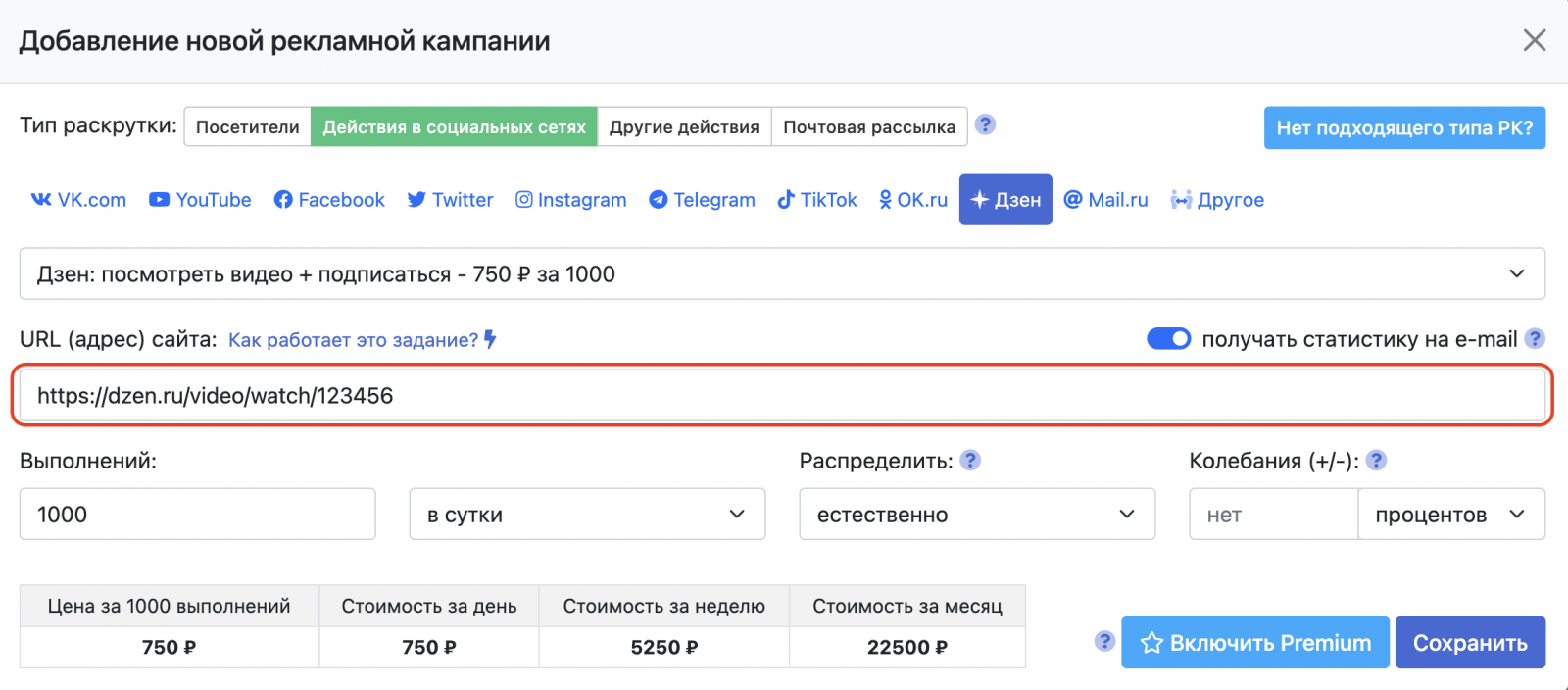Image resolution: width=1568 pixels, height=690 pixels.
Task: Select the VK.com social network
Action: 79,200
